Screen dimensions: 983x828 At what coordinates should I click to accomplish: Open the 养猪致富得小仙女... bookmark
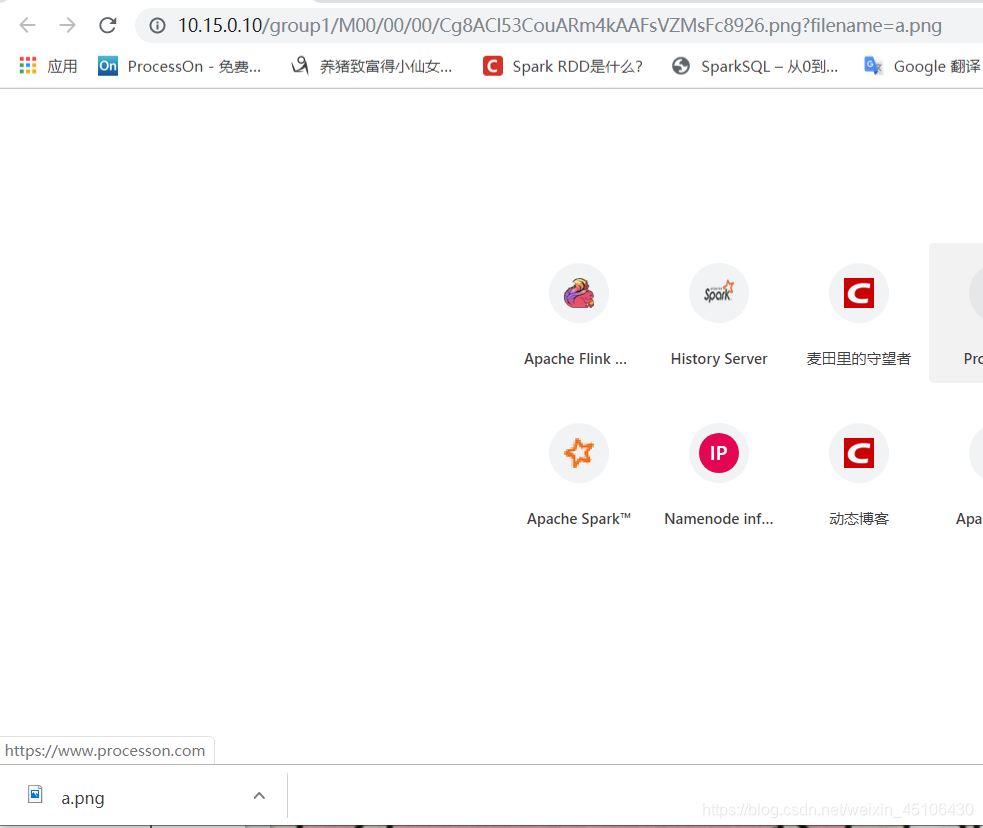[386, 66]
